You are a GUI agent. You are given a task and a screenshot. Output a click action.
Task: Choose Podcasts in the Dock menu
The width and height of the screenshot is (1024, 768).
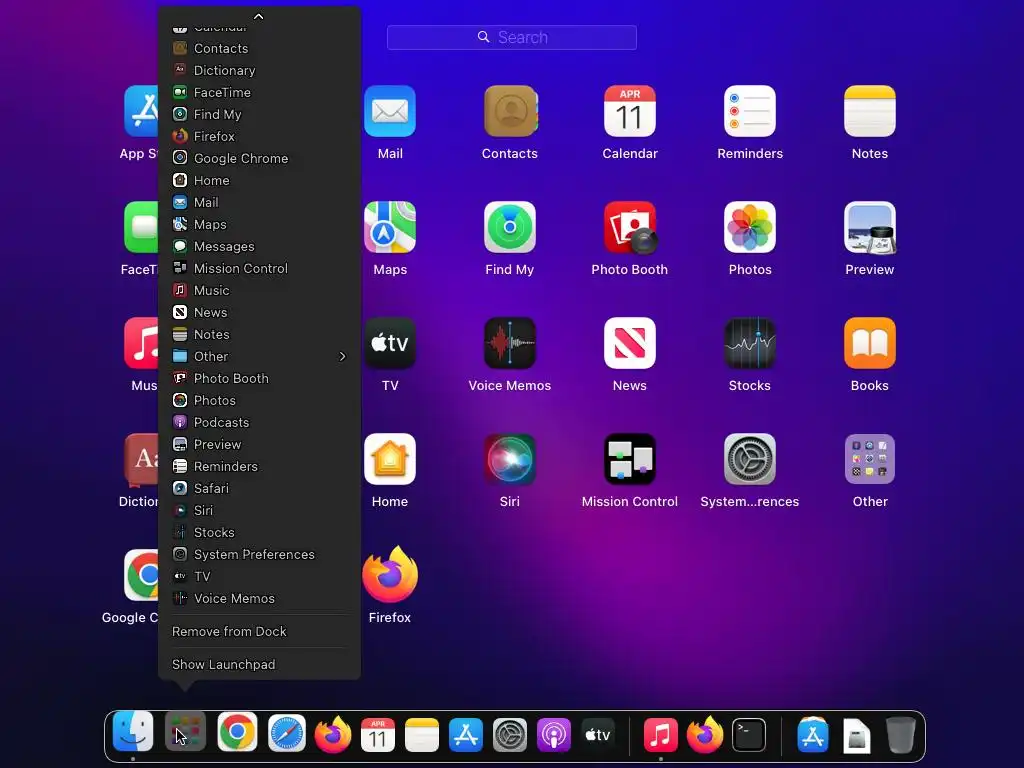pos(259,423)
